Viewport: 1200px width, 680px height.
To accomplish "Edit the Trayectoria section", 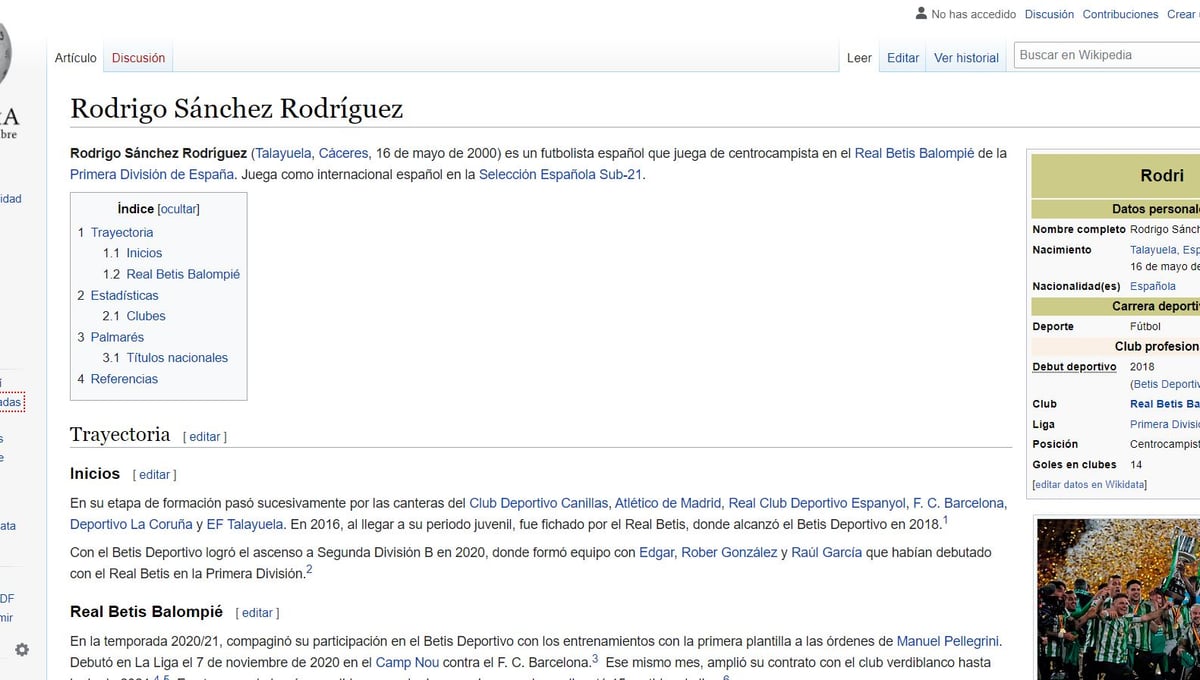I will tap(204, 437).
